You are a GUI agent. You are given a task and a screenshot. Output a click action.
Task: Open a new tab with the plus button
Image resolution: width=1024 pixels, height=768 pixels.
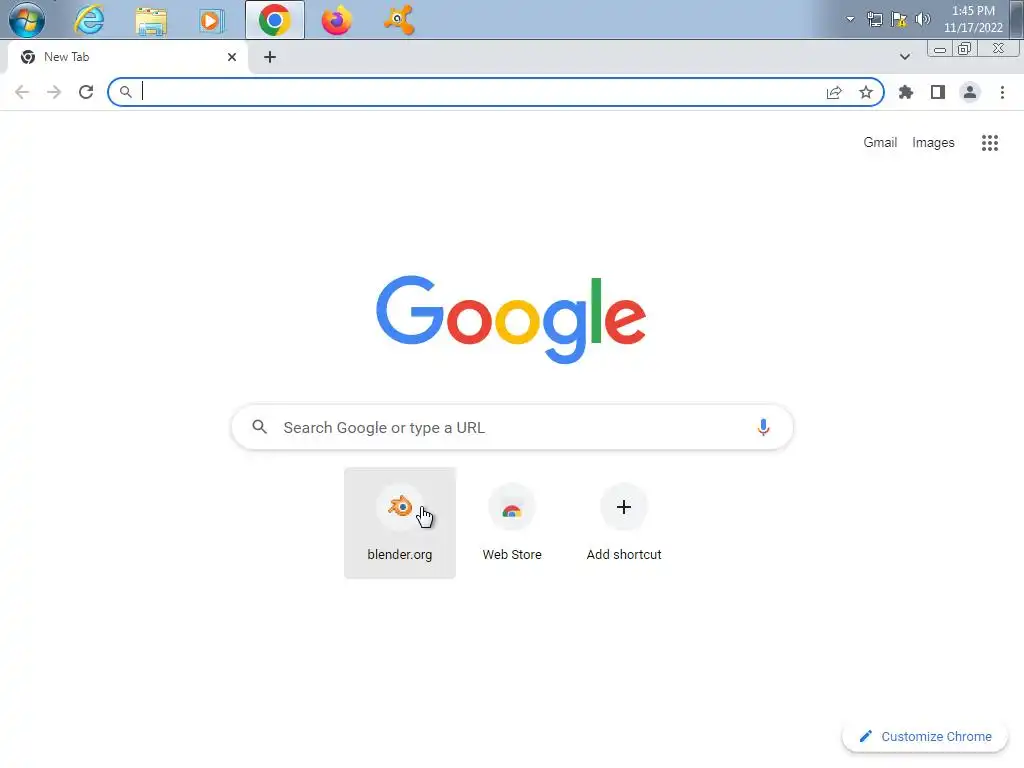(x=270, y=57)
